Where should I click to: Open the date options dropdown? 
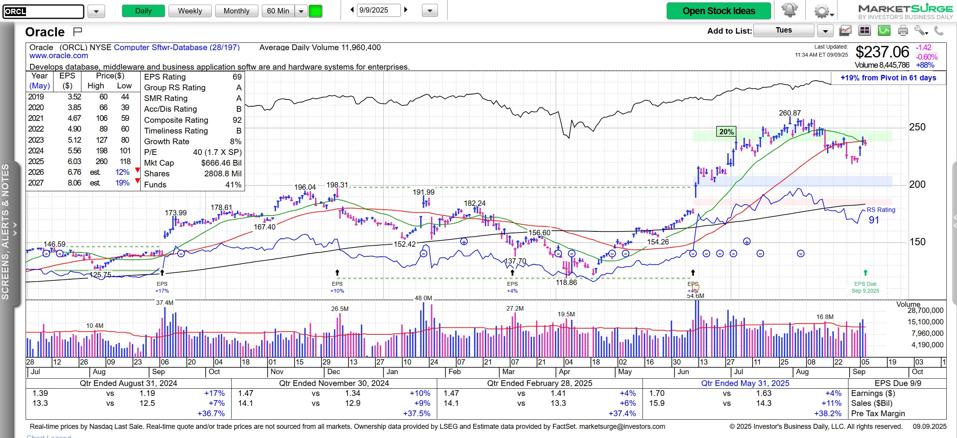[430, 11]
